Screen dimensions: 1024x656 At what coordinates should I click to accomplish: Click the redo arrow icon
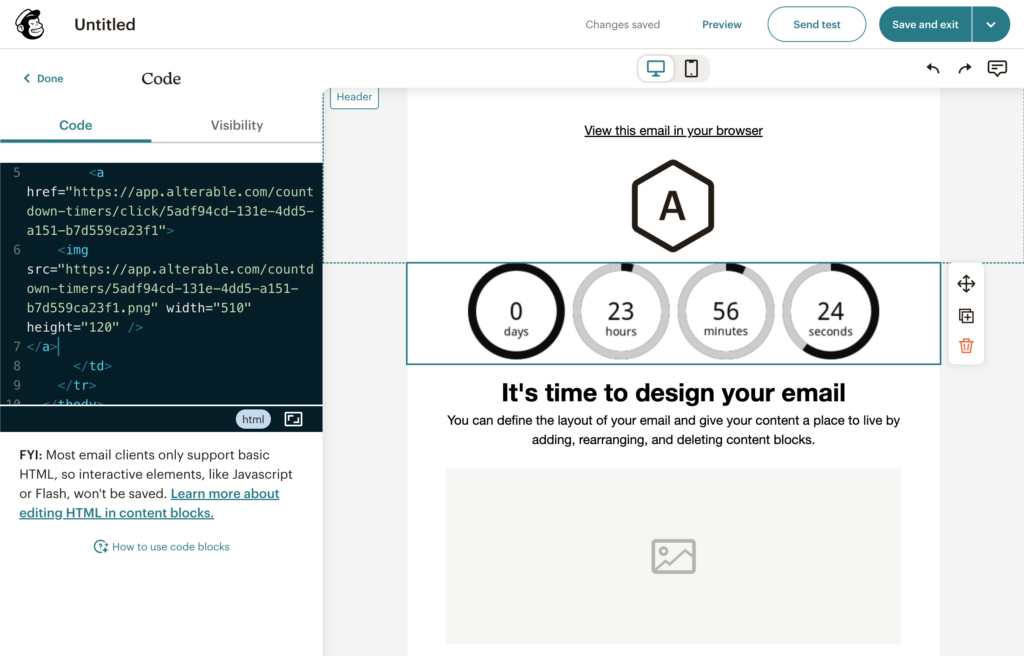963,68
